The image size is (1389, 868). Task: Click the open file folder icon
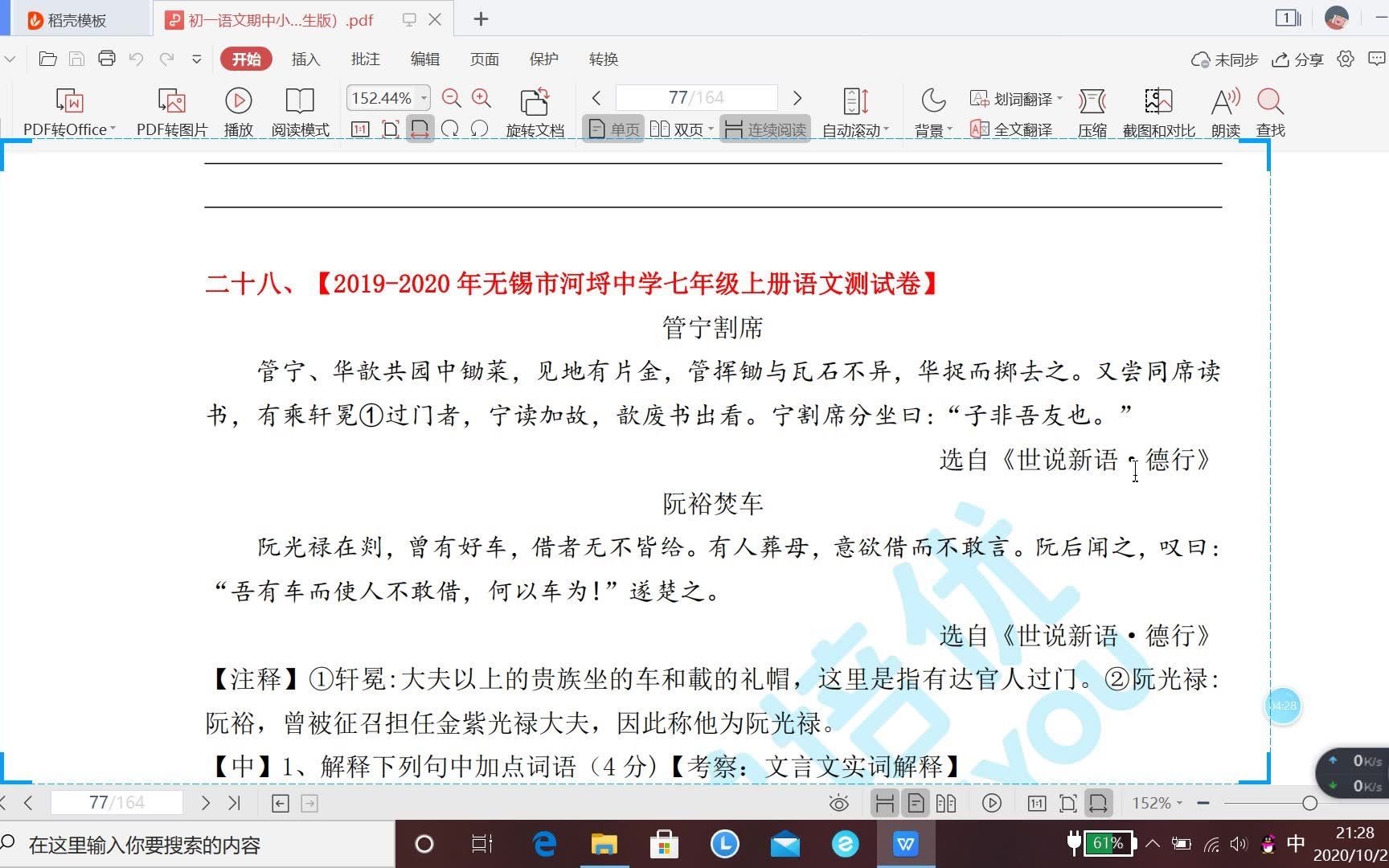[47, 59]
